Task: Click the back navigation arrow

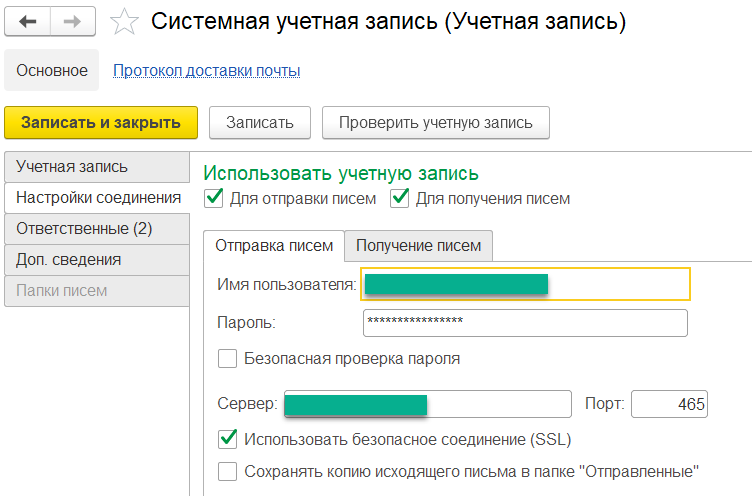Action: [29, 20]
